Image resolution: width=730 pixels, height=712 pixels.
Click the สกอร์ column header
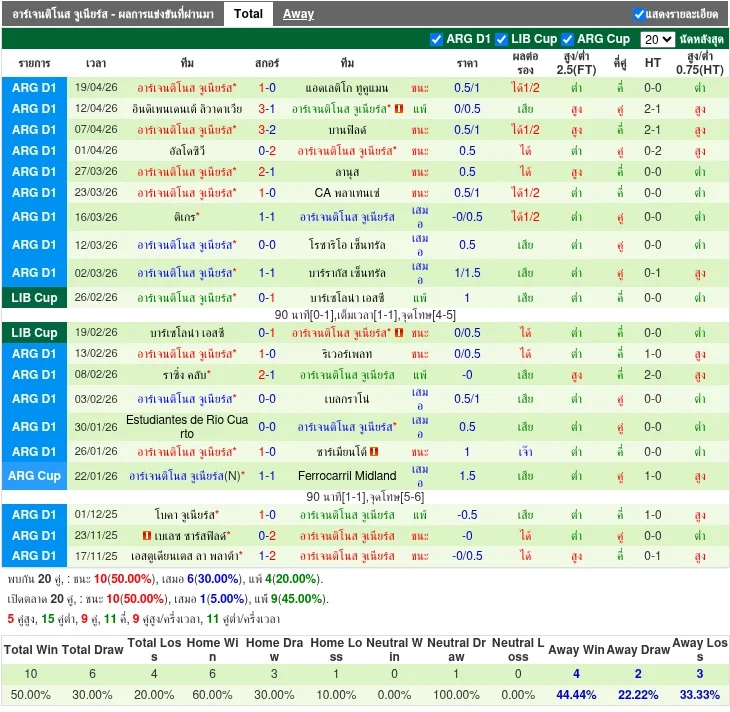click(267, 62)
